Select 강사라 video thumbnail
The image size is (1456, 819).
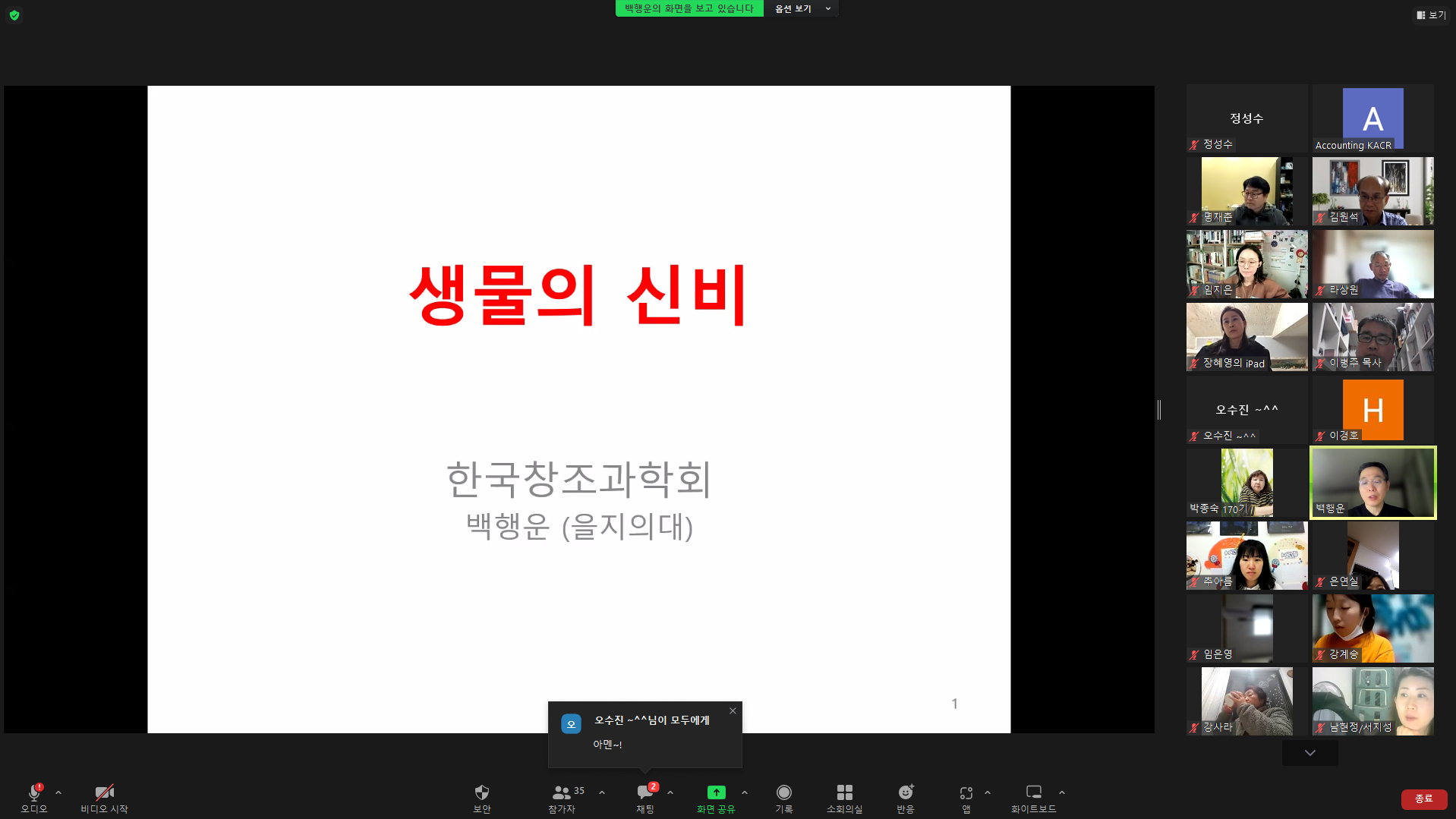pyautogui.click(x=1247, y=701)
